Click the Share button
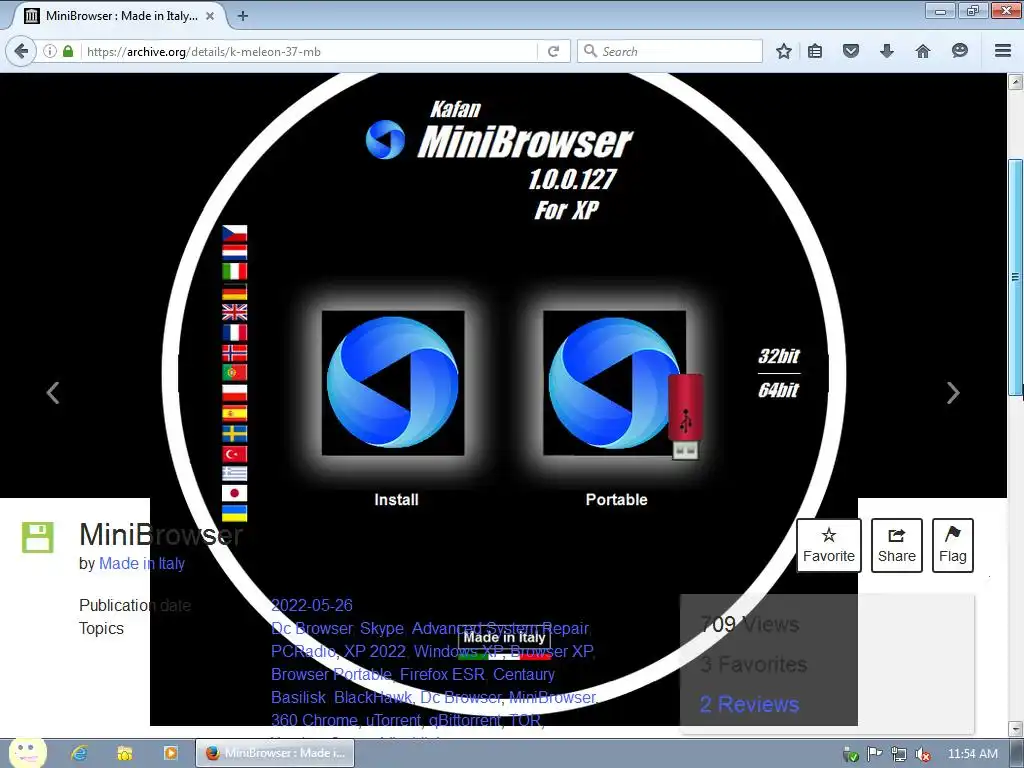The height and width of the screenshot is (768, 1024). (x=897, y=545)
